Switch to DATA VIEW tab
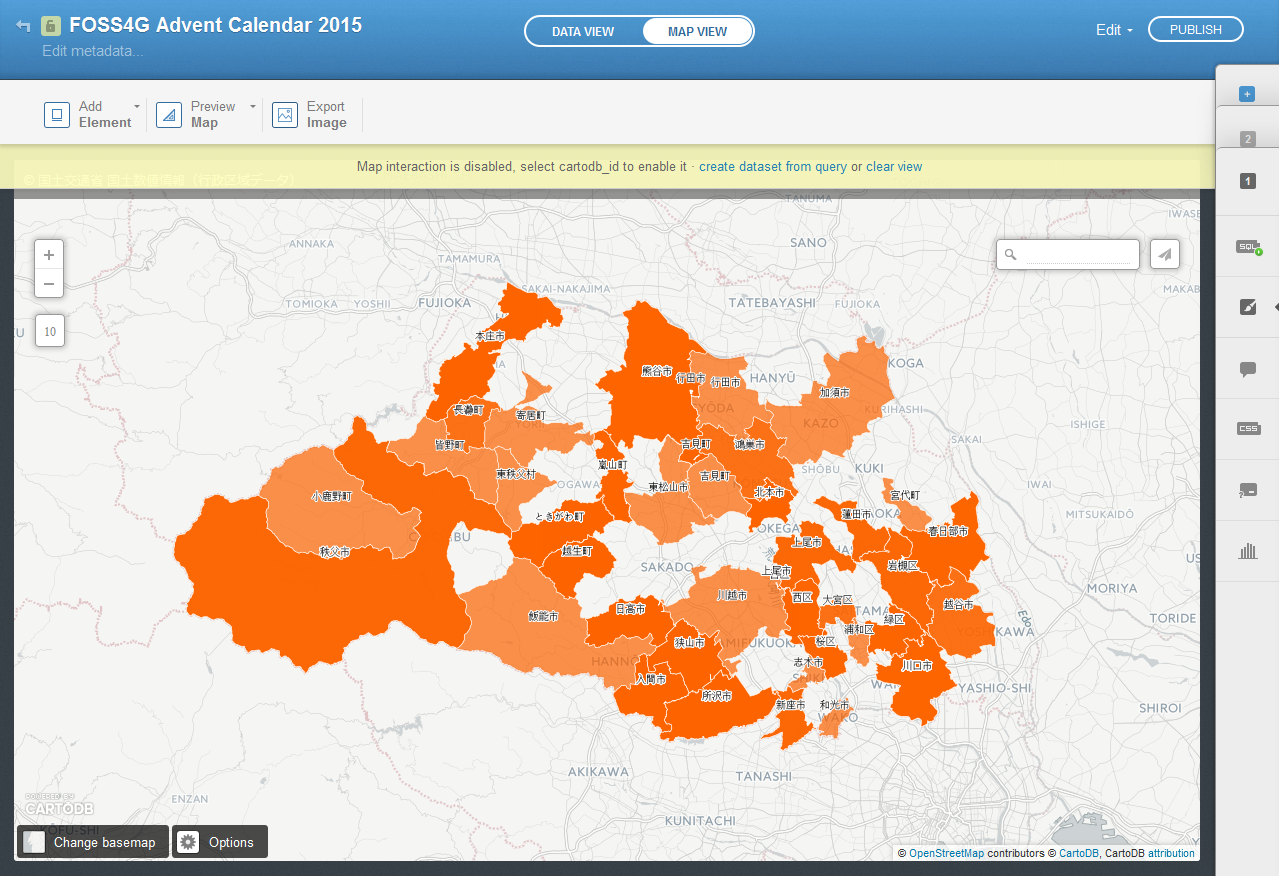Viewport: 1279px width, 876px height. tap(583, 31)
